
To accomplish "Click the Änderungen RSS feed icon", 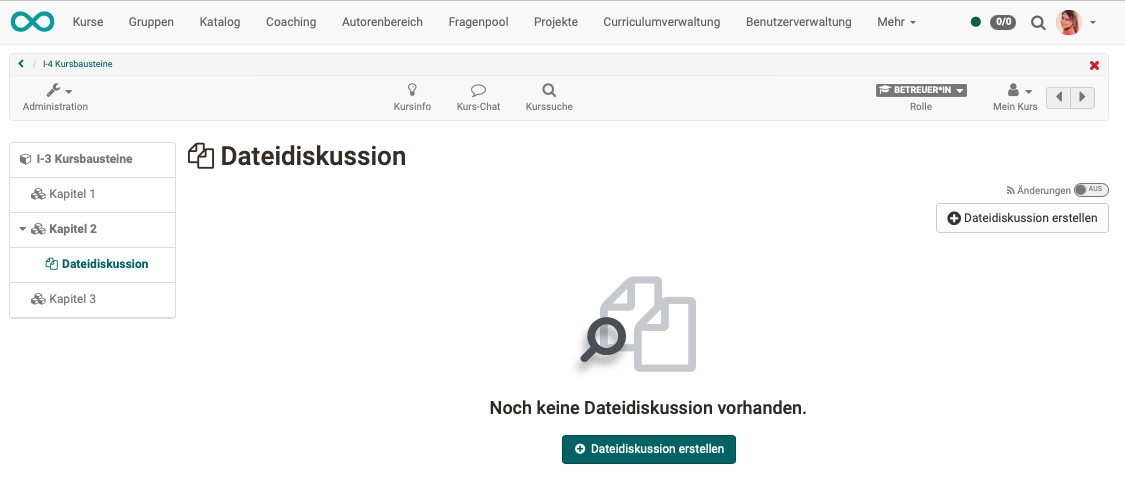I will click(x=1011, y=191).
